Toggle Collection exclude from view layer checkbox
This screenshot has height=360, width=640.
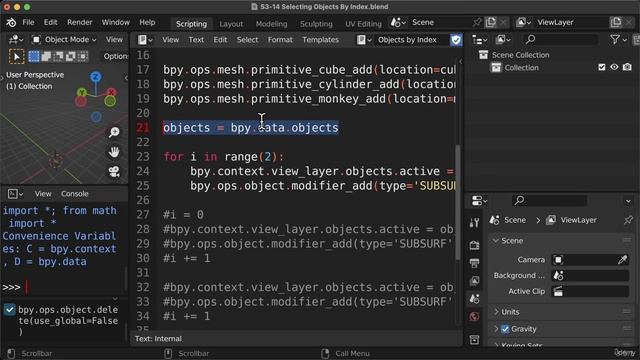pos(602,67)
